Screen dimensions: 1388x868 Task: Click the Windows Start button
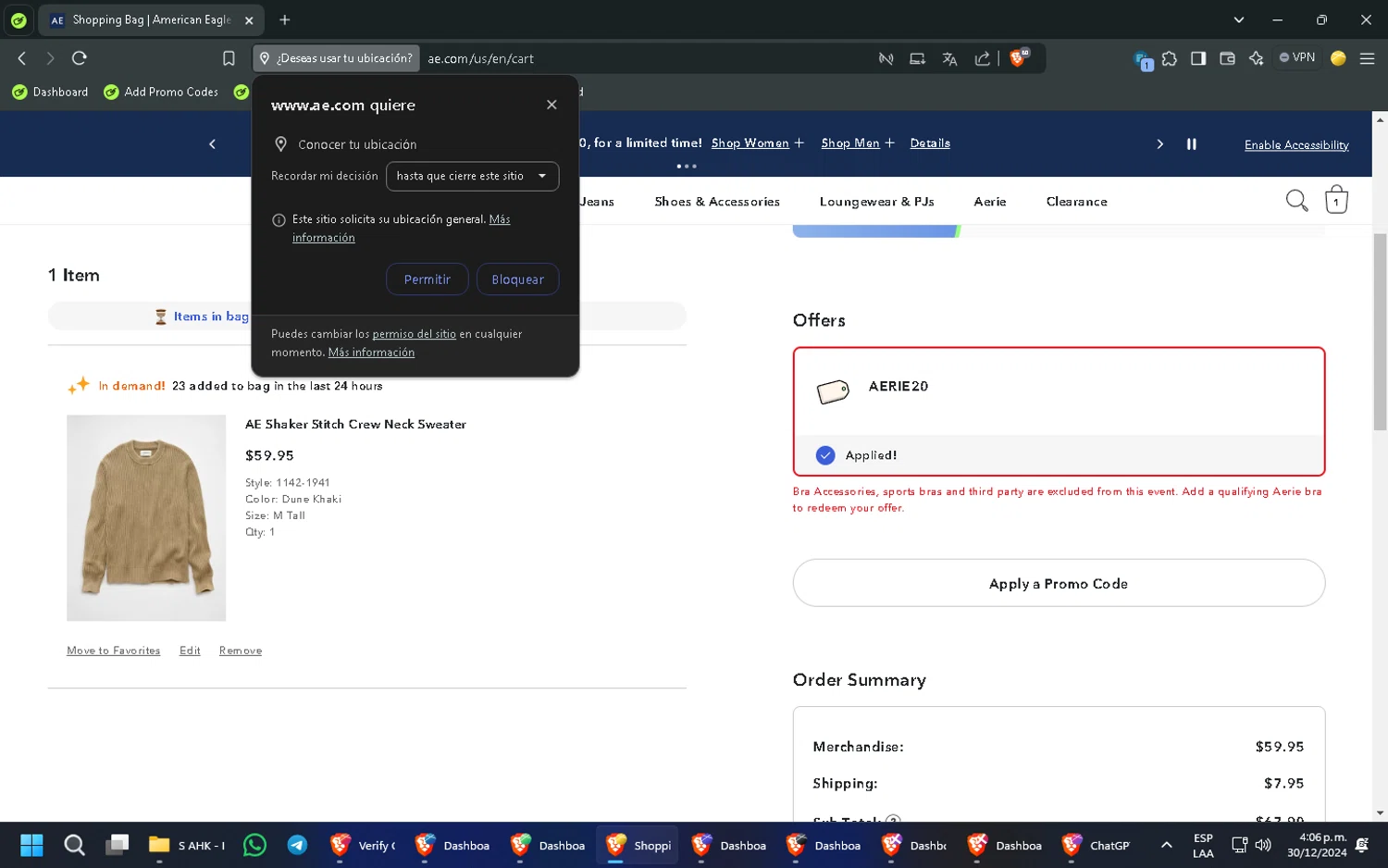tap(31, 845)
